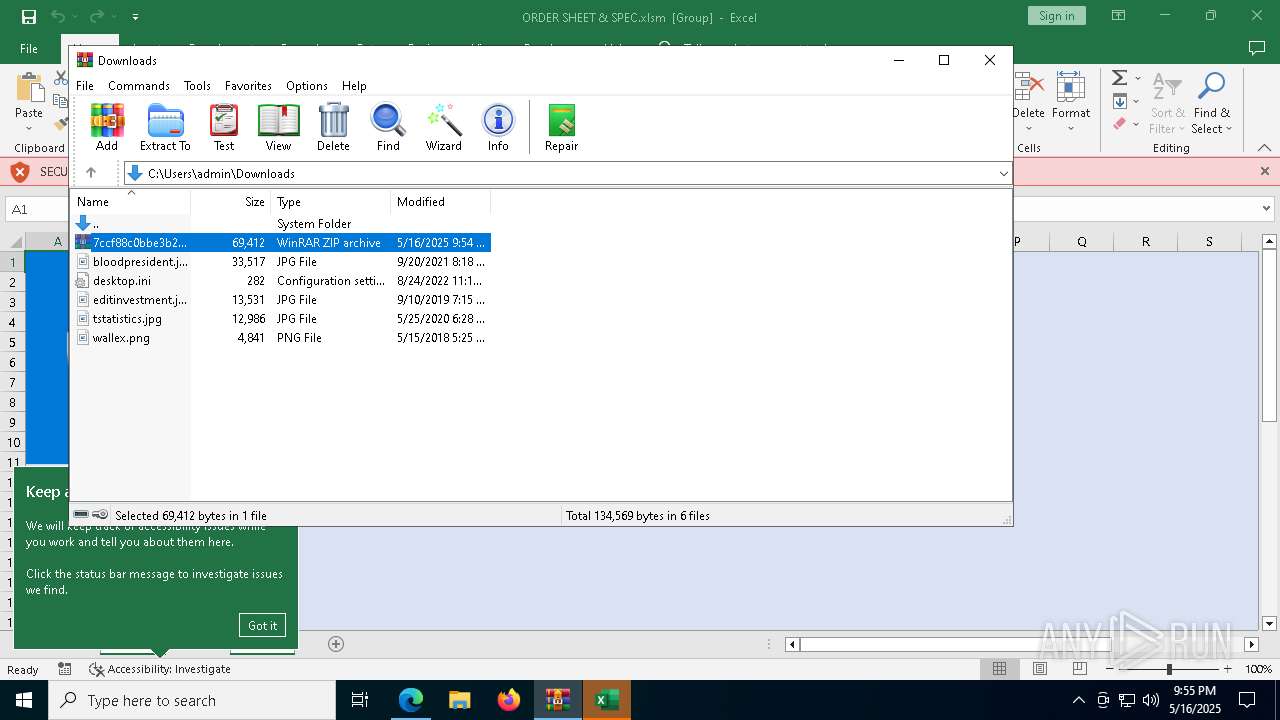The image size is (1280, 720).
Task: Sort by Size column header
Action: (231, 202)
